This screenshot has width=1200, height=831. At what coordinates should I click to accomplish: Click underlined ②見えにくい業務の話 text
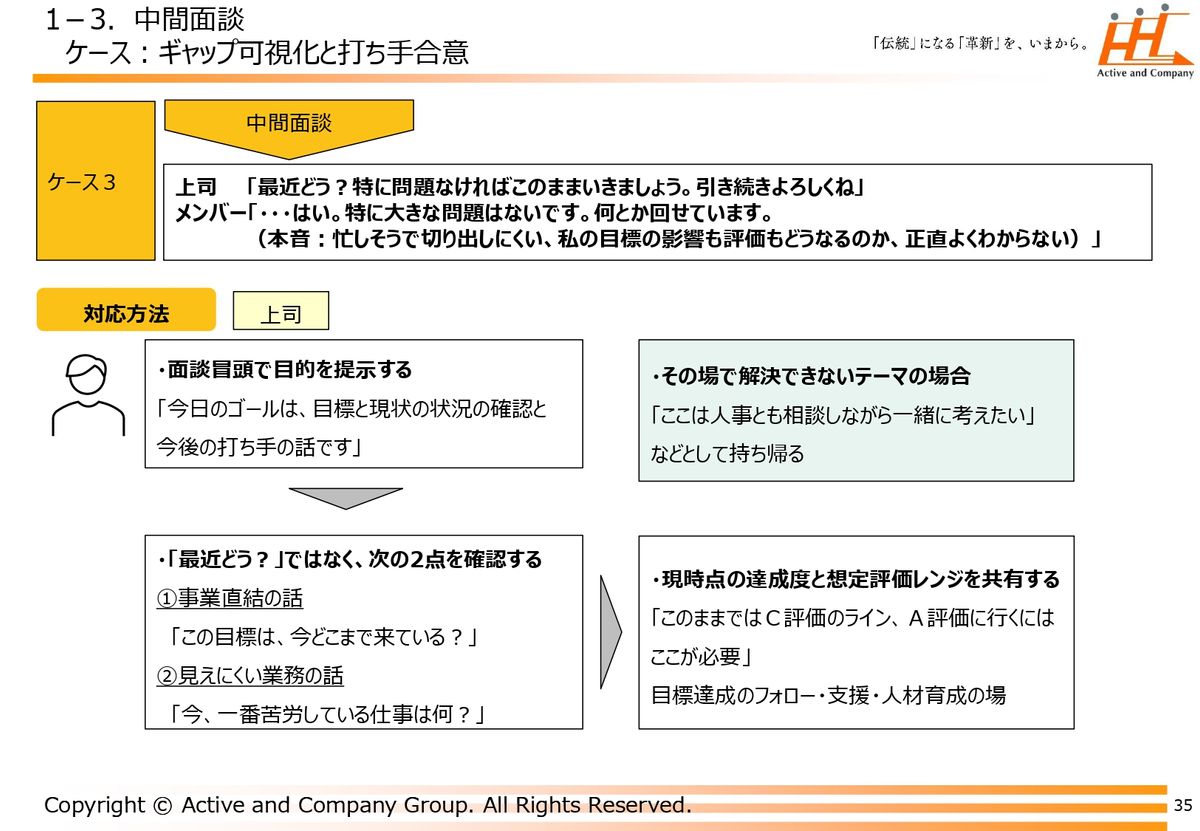pos(250,676)
